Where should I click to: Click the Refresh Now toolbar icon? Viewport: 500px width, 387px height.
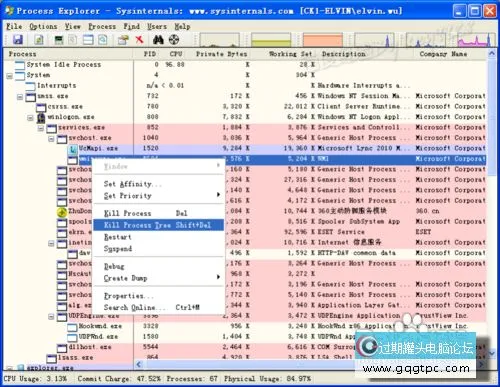[x=39, y=40]
